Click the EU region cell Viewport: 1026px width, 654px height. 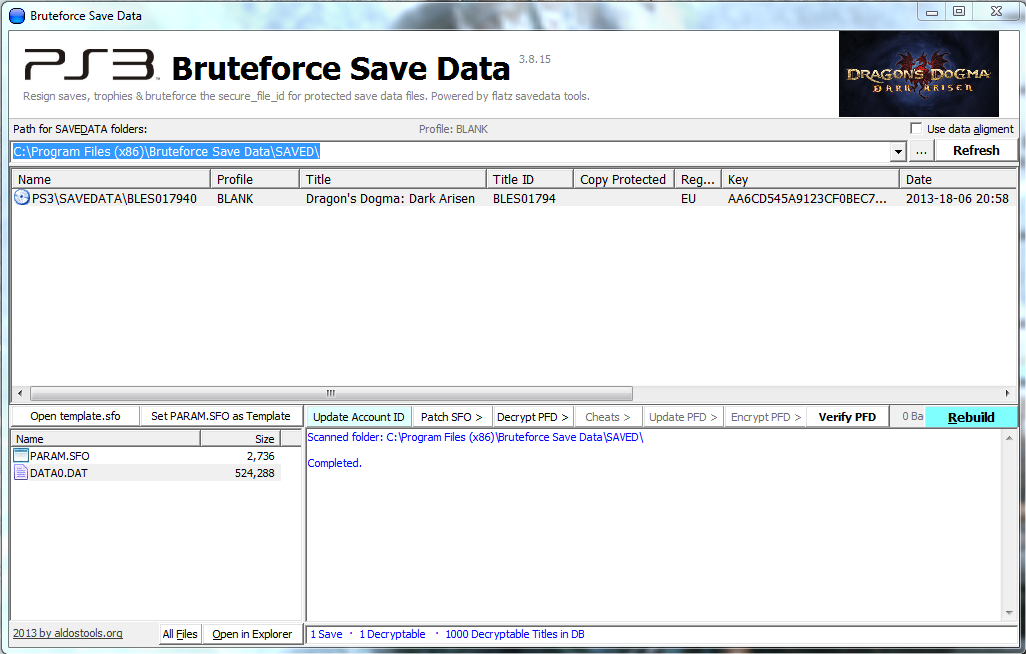[688, 198]
